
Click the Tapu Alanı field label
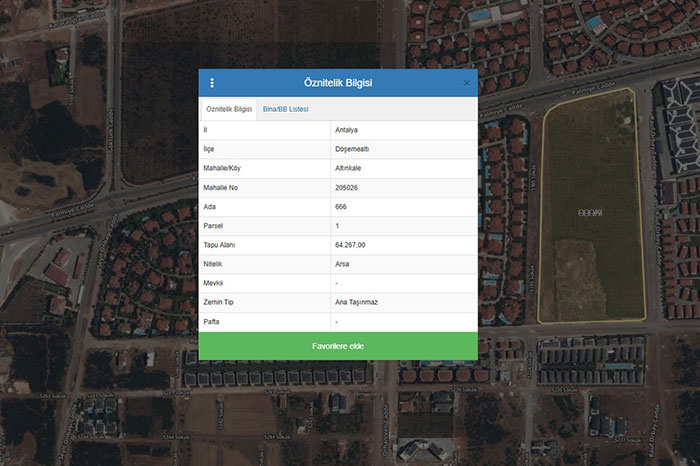tap(219, 245)
